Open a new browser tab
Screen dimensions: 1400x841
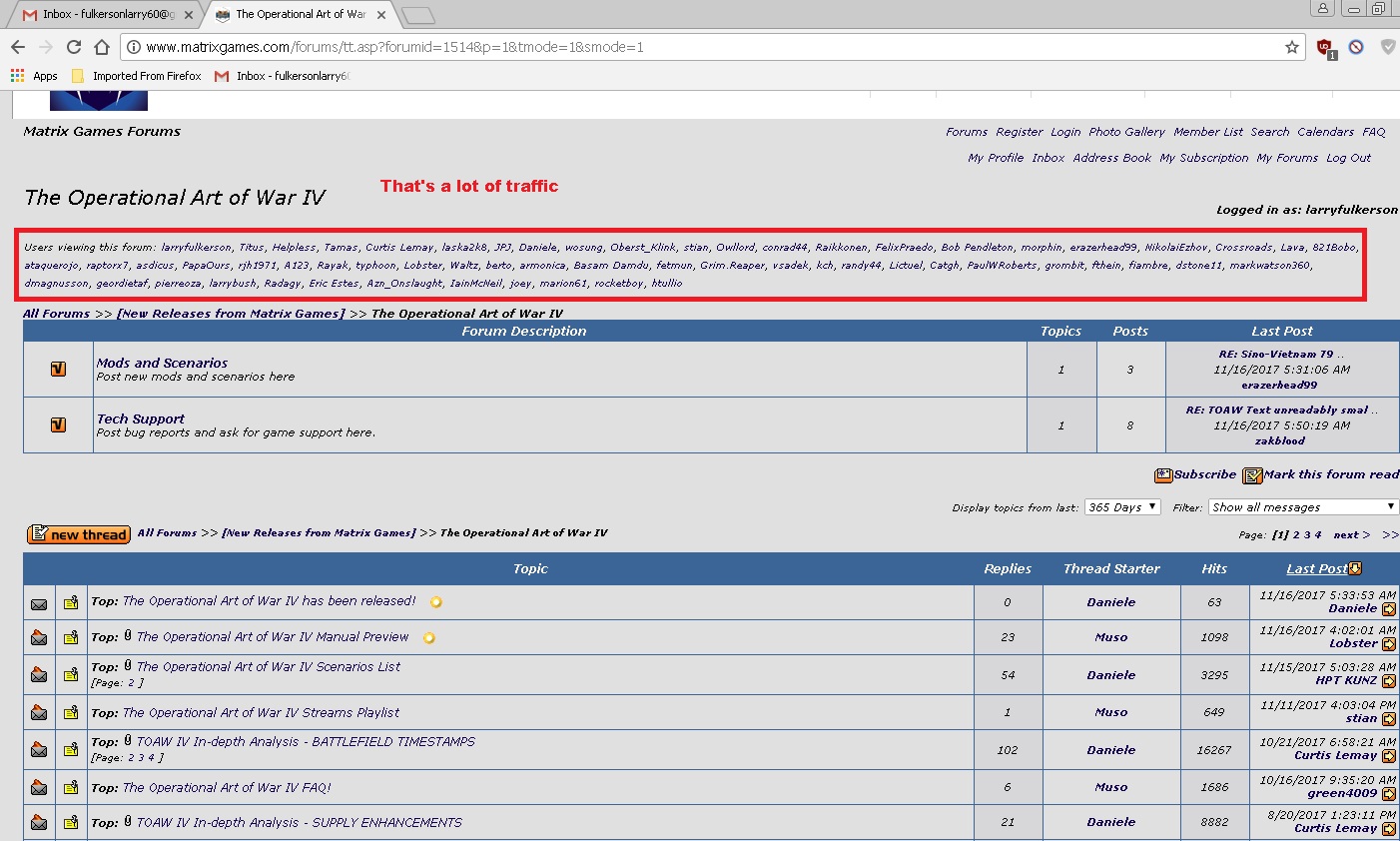tap(417, 15)
